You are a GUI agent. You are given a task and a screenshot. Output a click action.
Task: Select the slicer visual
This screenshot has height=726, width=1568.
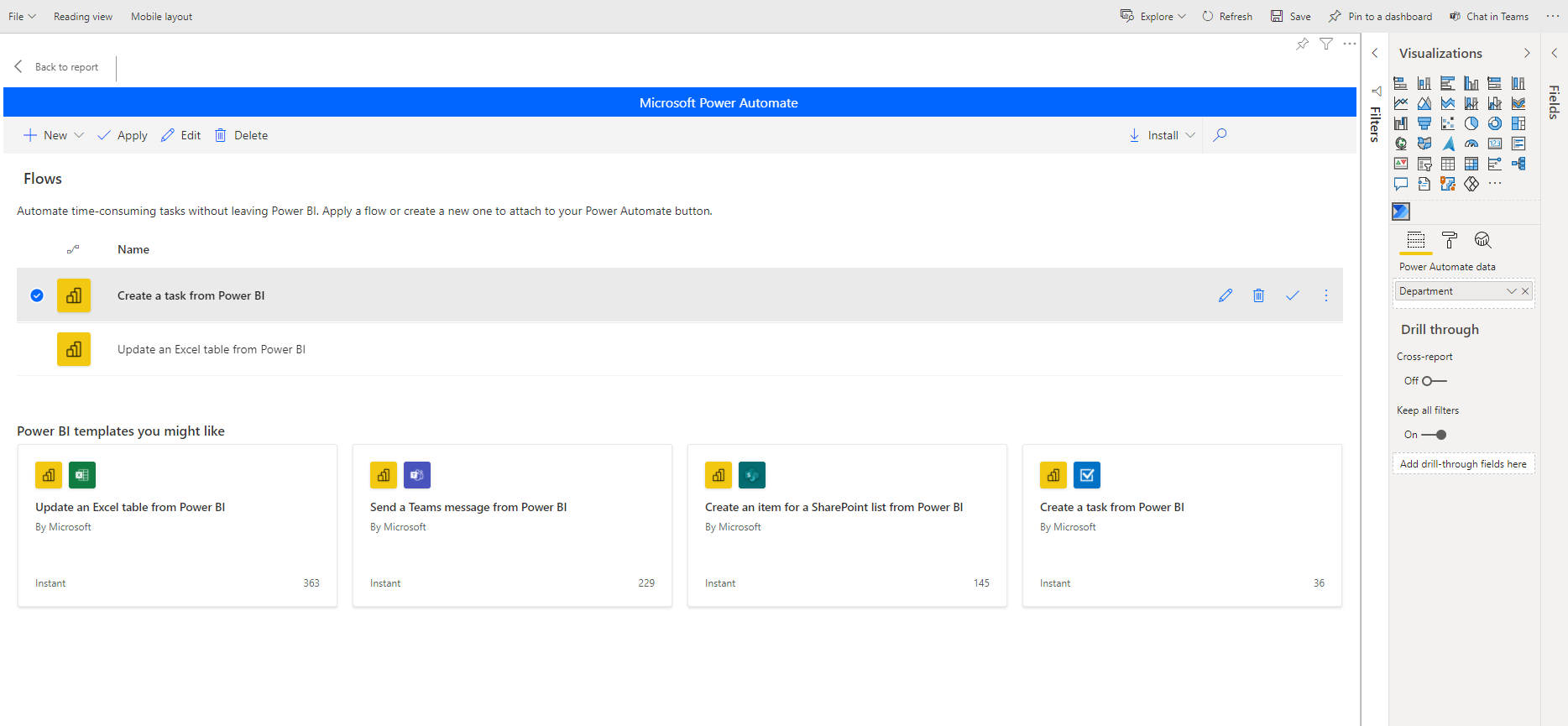pyautogui.click(x=1424, y=164)
